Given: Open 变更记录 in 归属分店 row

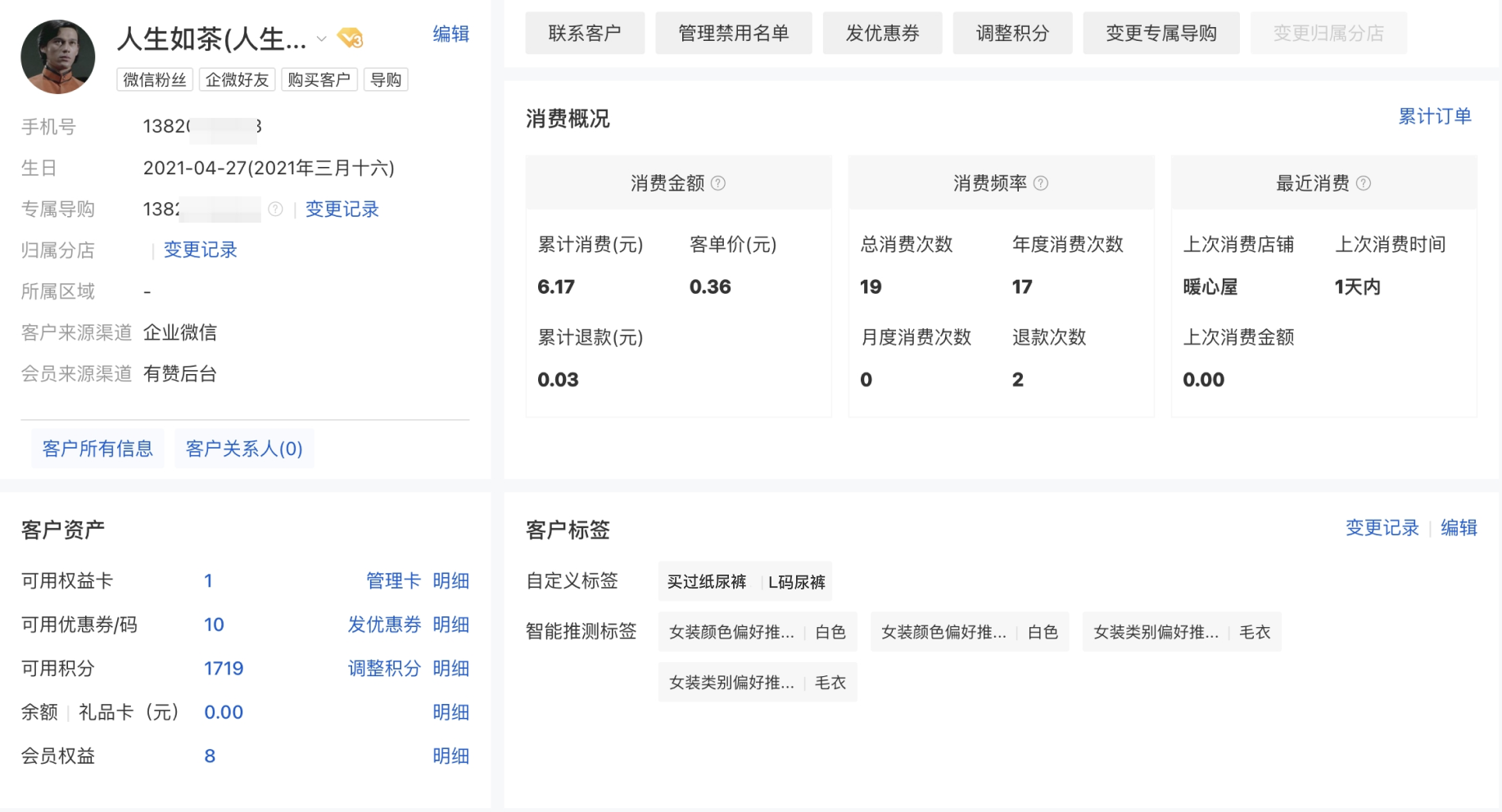Looking at the screenshot, I should pyautogui.click(x=201, y=250).
